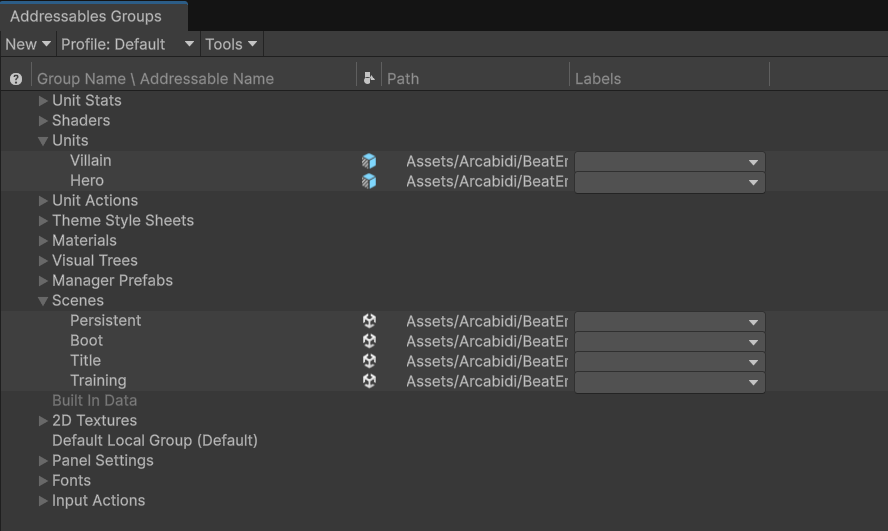This screenshot has width=888, height=531.
Task: Open the Tools menu
Action: click(x=231, y=44)
